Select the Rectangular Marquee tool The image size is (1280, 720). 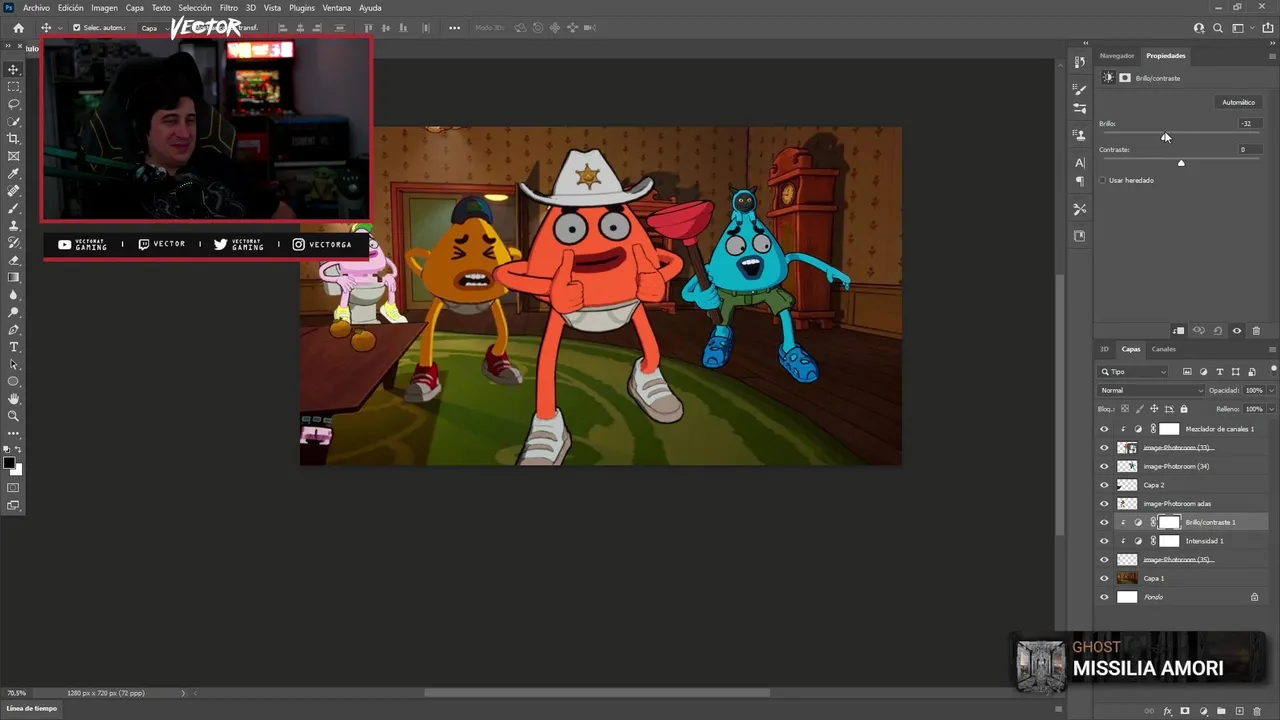14,87
